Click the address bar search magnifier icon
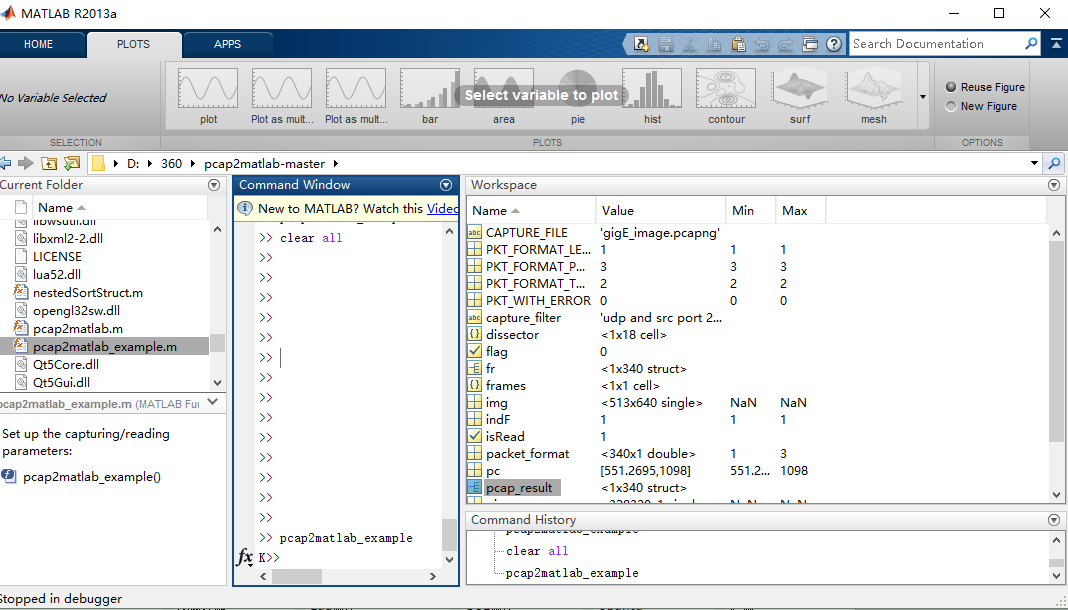 [x=1054, y=163]
